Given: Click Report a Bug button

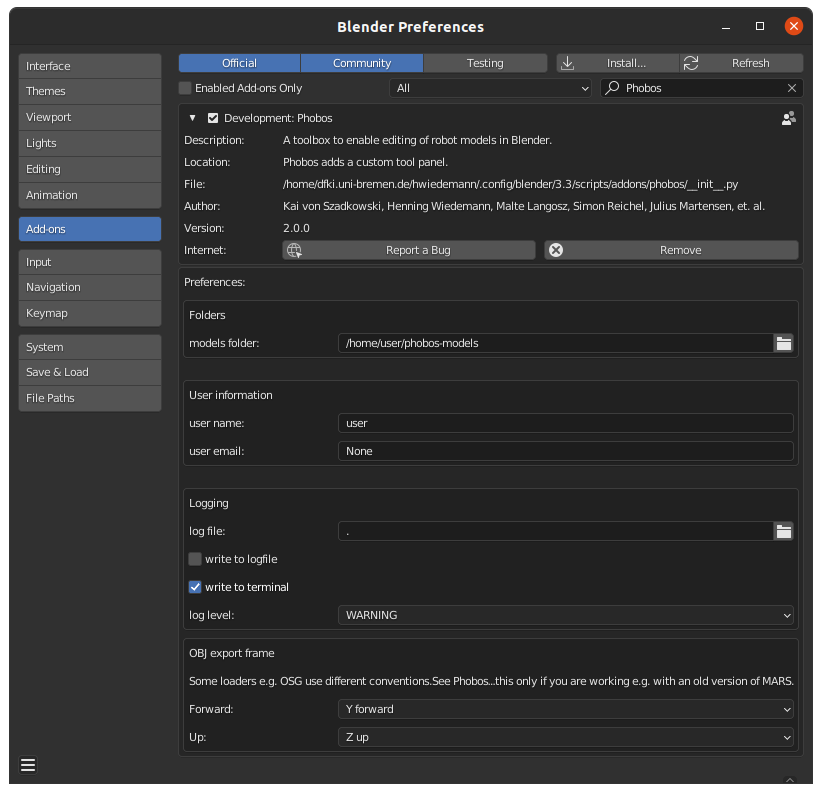Looking at the screenshot, I should pos(409,251).
